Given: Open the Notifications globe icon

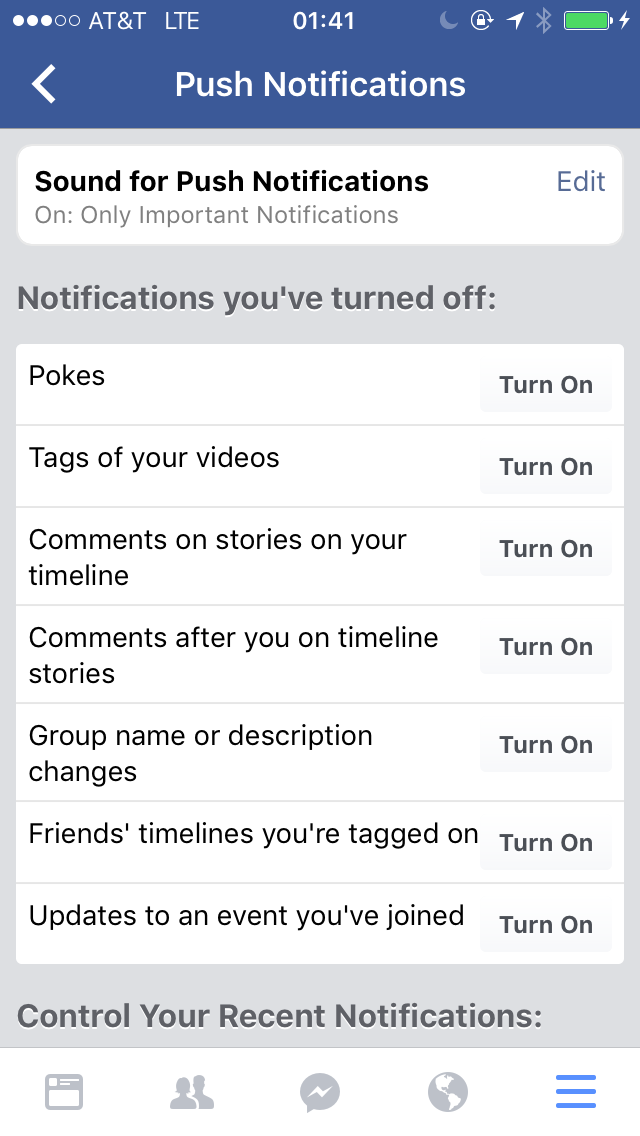Looking at the screenshot, I should click(448, 1092).
